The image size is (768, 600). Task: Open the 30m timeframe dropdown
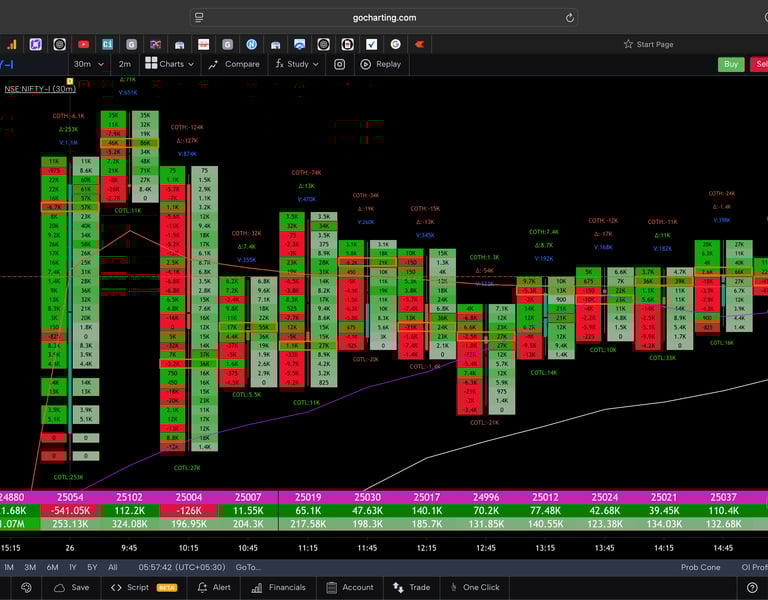(x=89, y=64)
